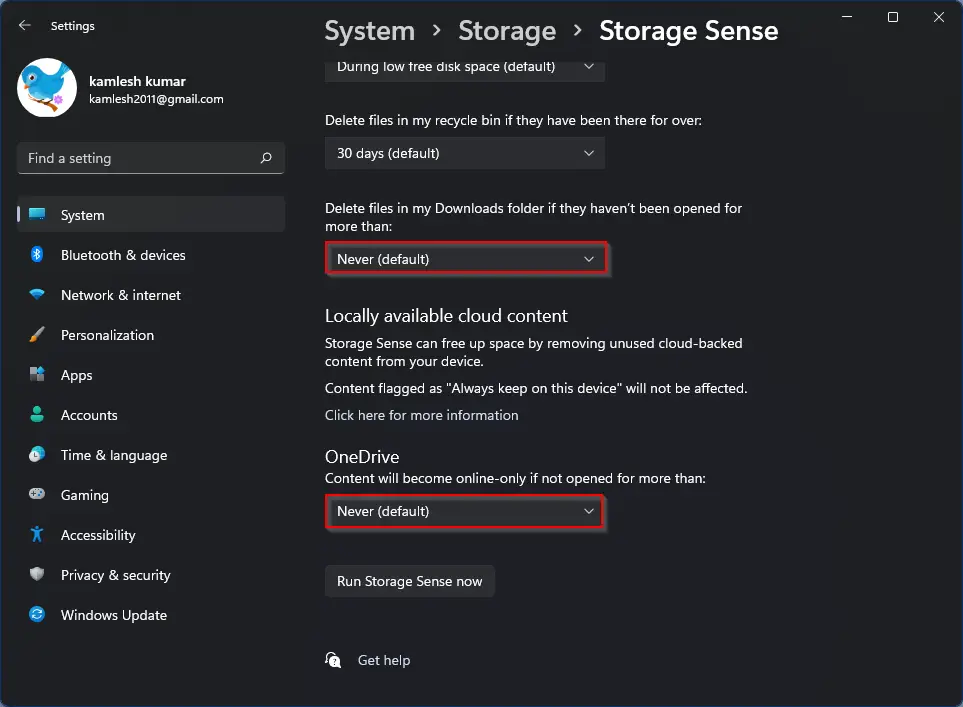Open Click here for more information link
963x707 pixels.
click(421, 415)
